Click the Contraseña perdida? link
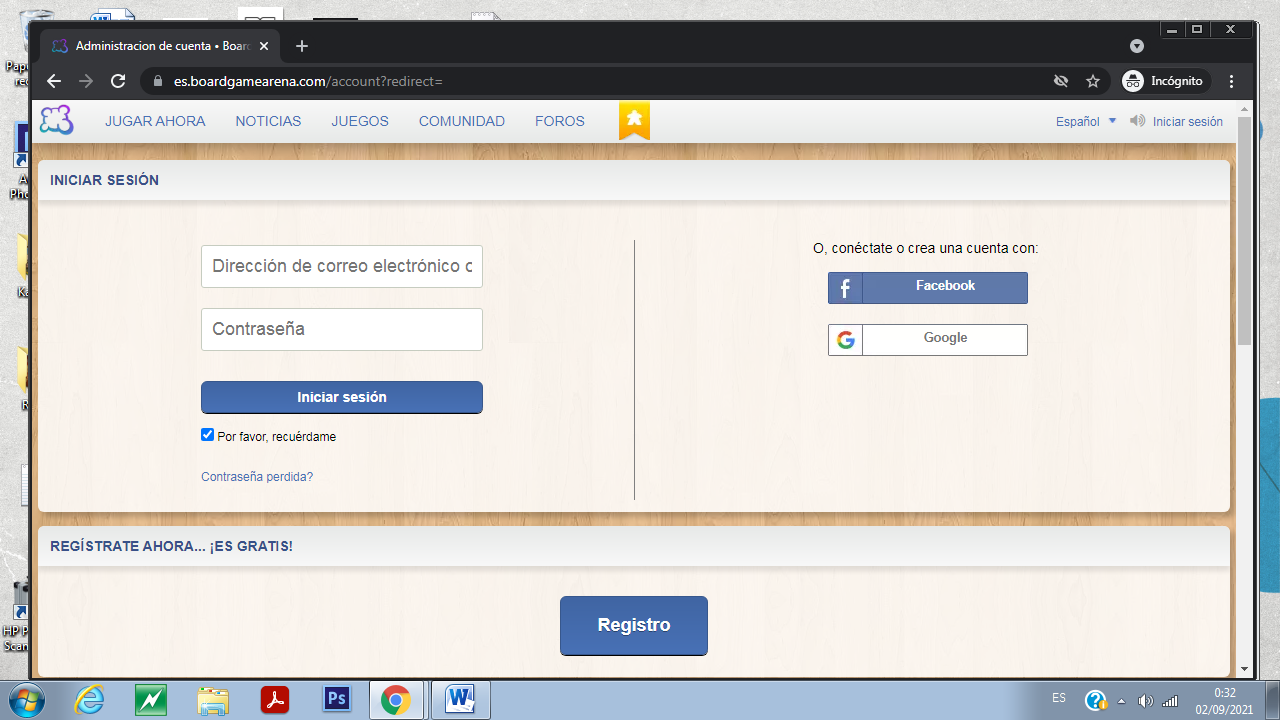 point(257,477)
